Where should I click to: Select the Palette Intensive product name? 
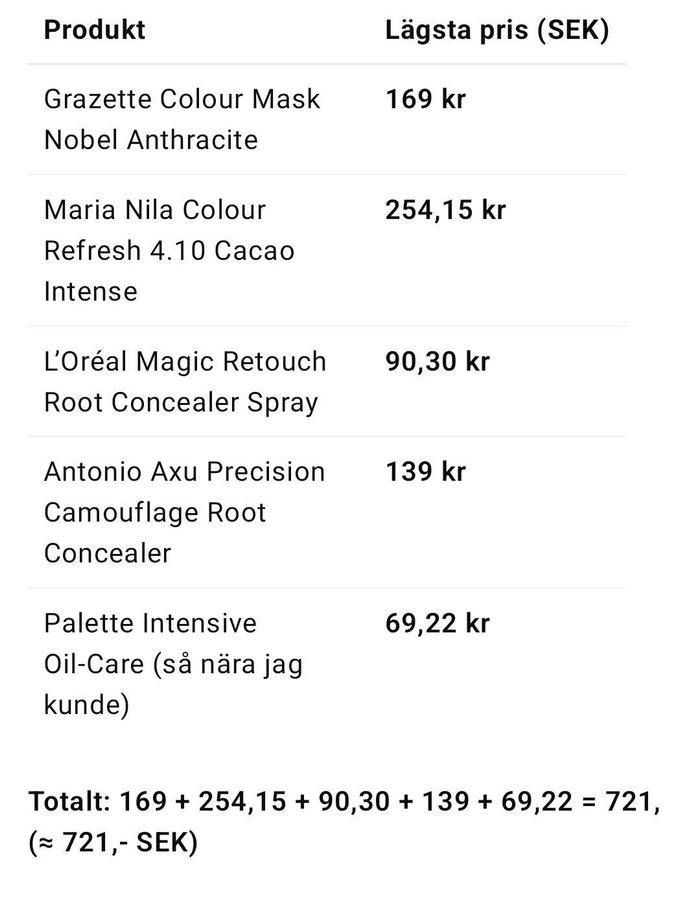[x=150, y=623]
